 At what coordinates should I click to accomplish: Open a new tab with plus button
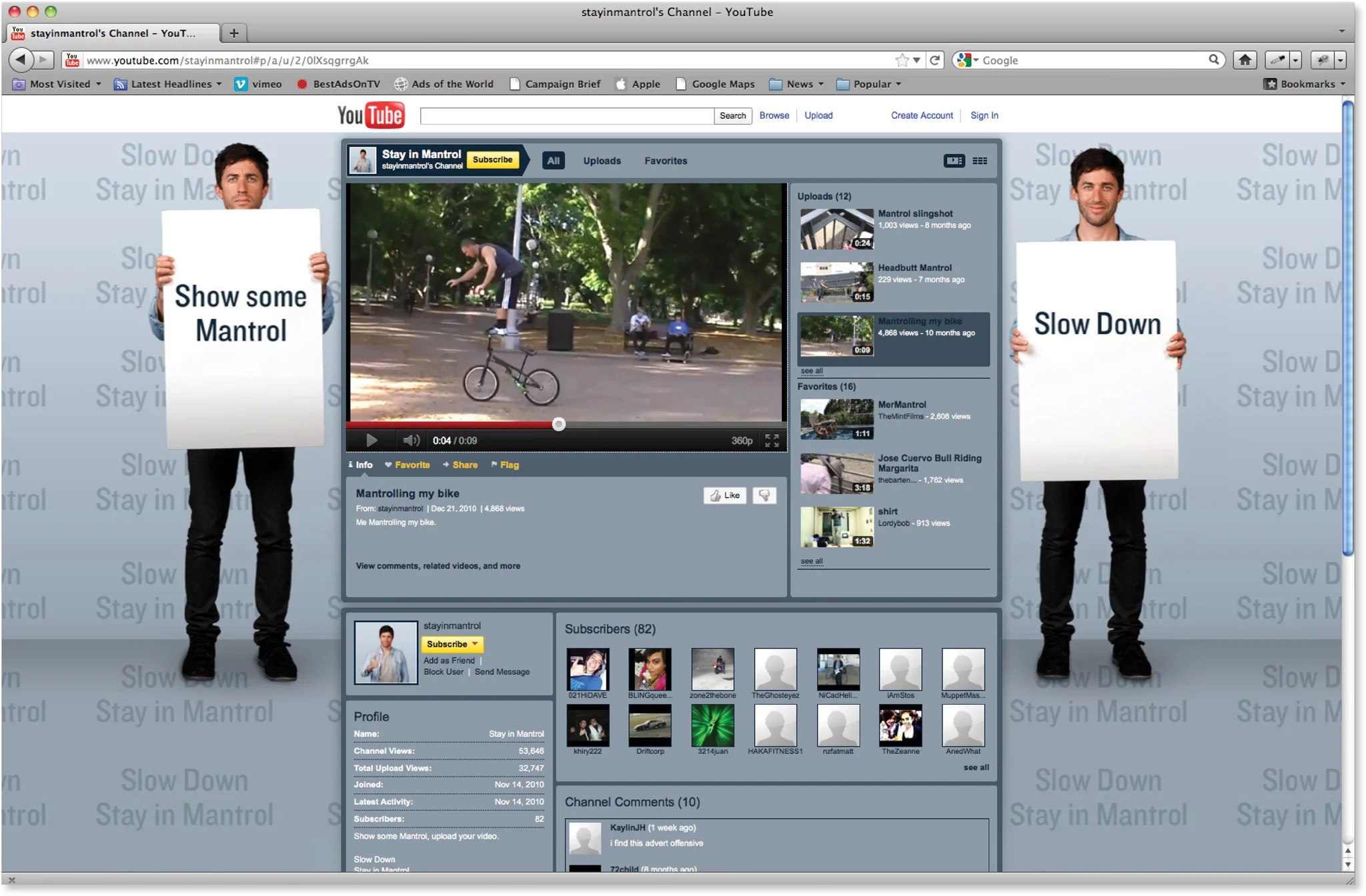point(234,33)
